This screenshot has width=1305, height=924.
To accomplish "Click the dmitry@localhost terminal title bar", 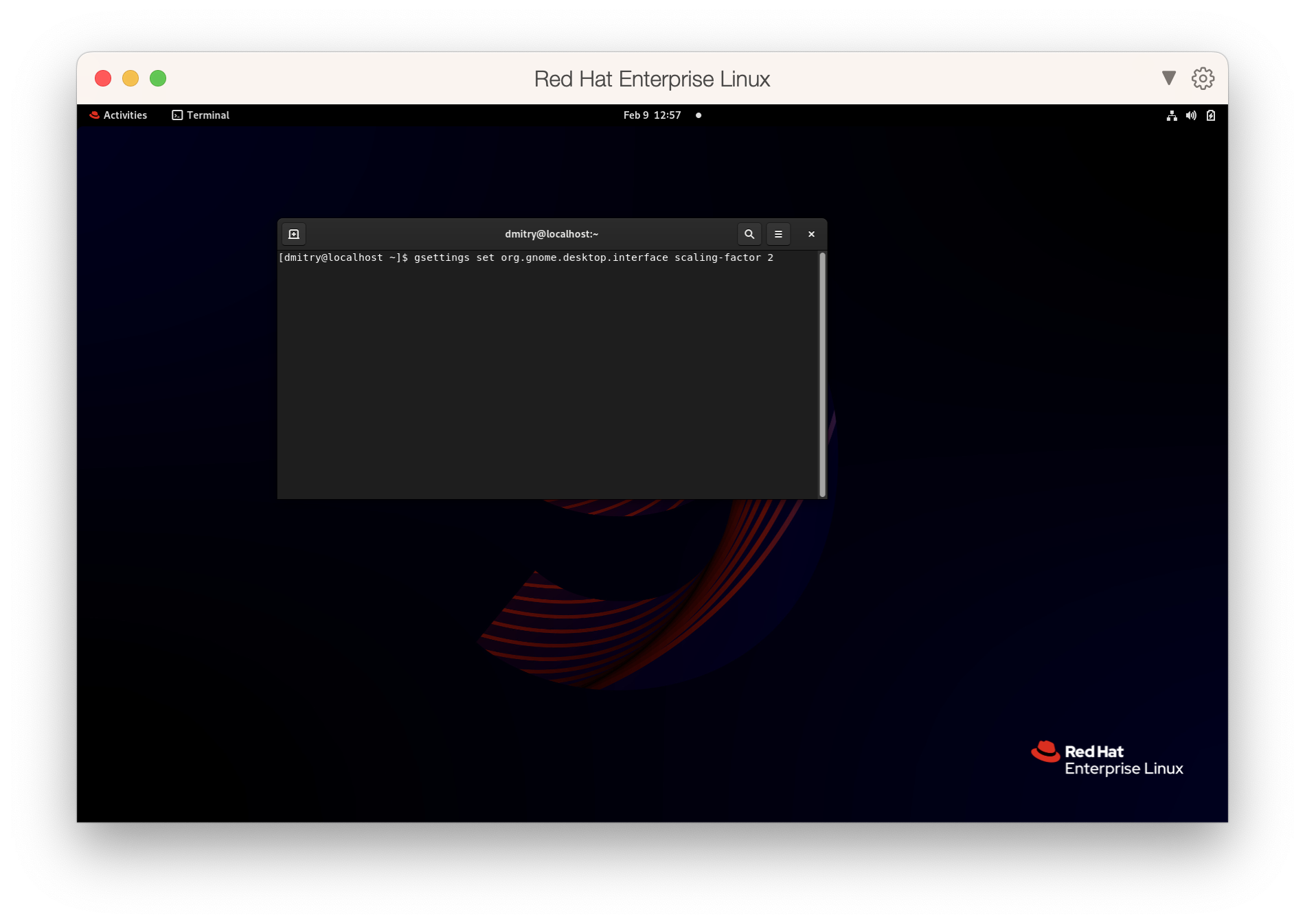I will click(552, 234).
